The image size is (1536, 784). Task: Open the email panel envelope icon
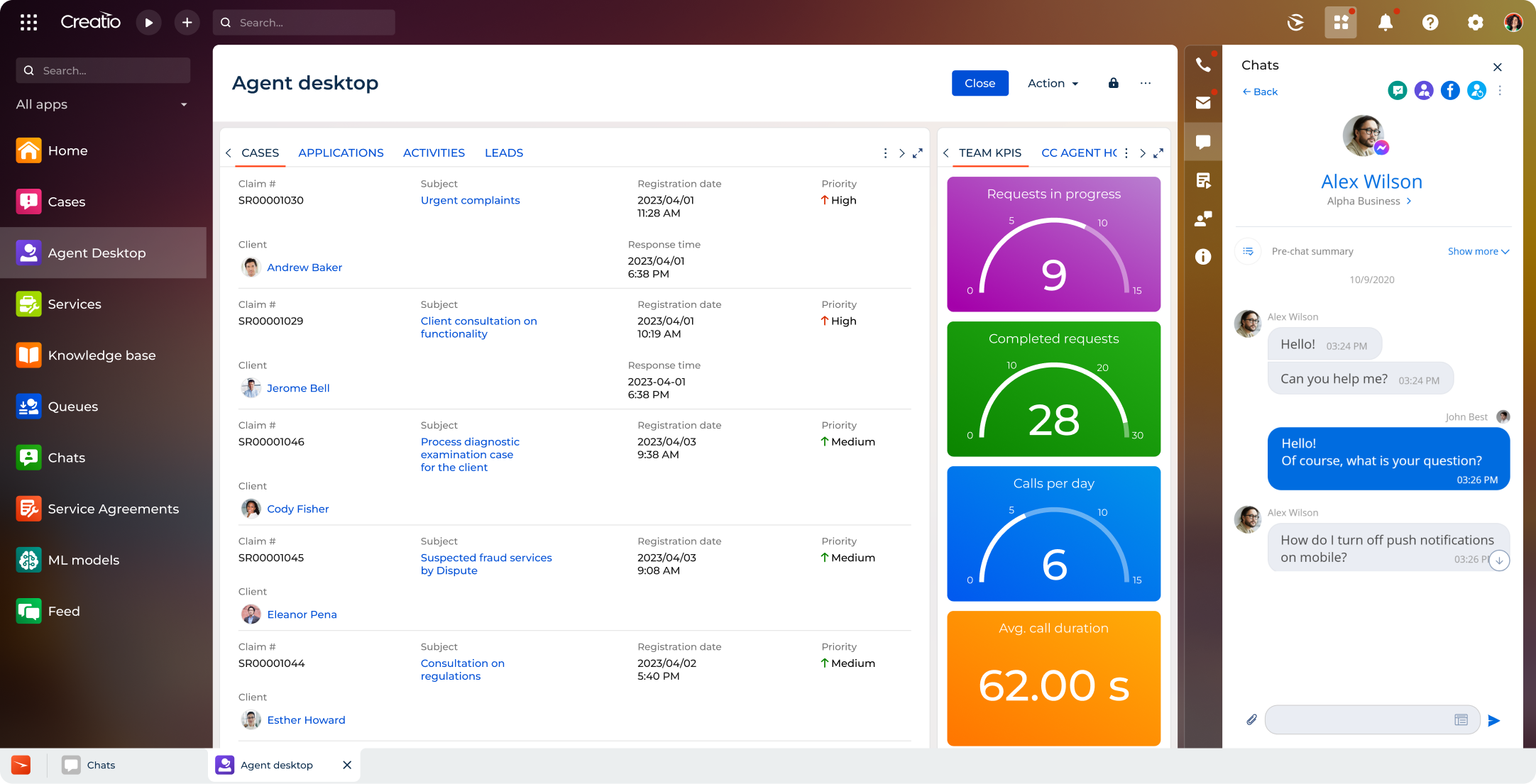[1203, 103]
